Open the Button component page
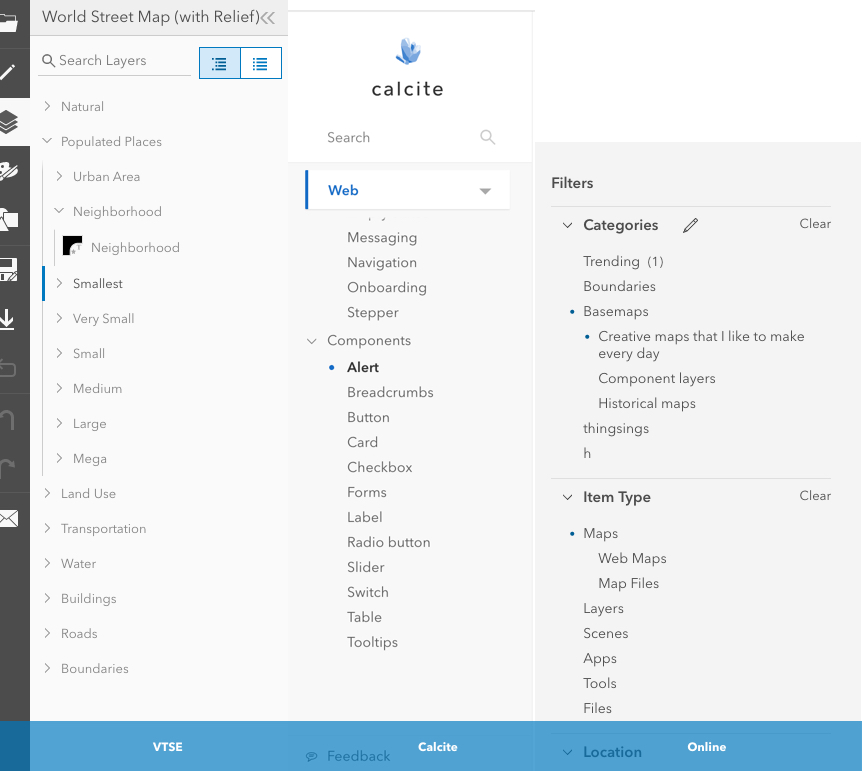Viewport: 862px width, 771px height. click(x=368, y=417)
